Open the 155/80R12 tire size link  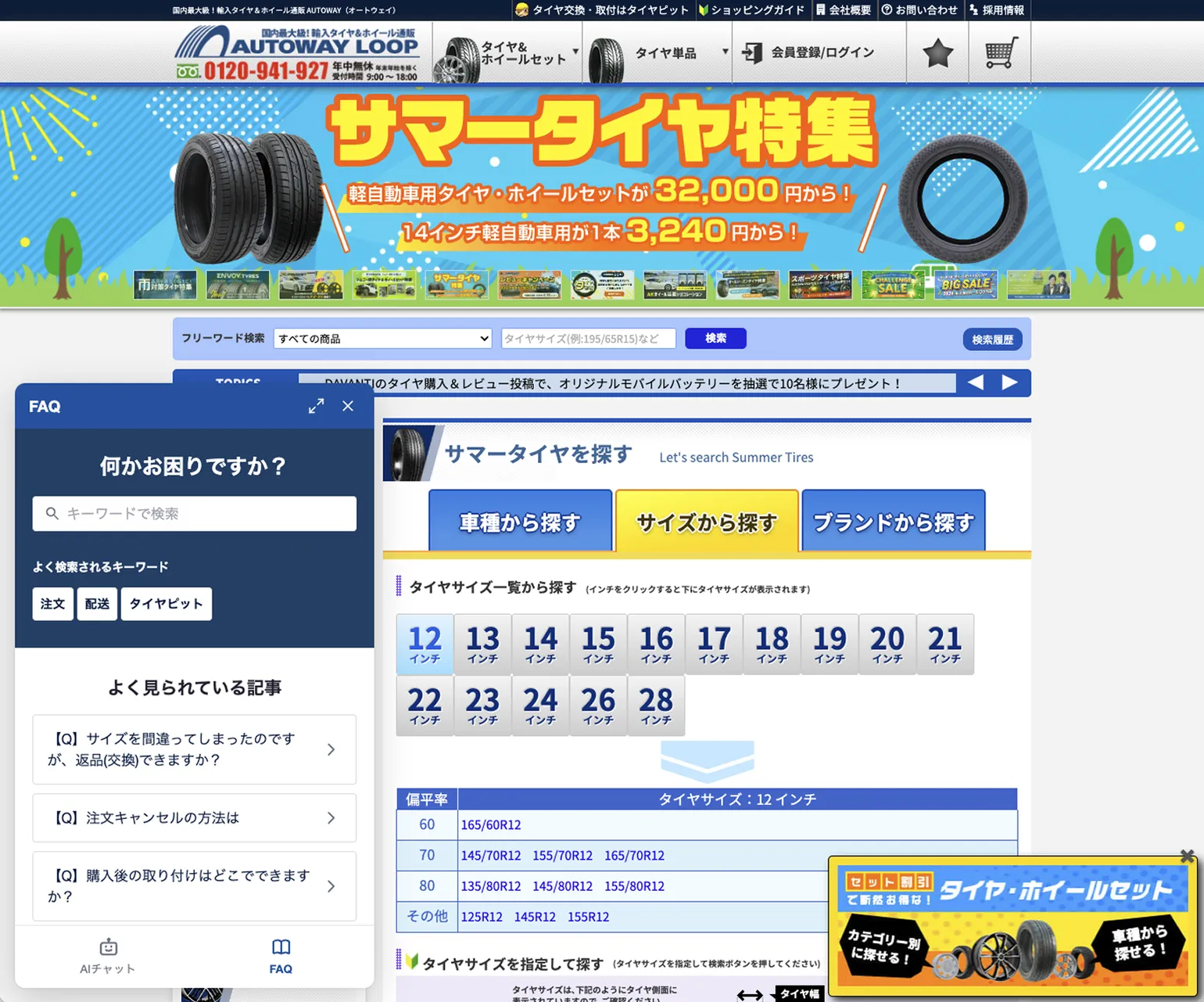634,885
